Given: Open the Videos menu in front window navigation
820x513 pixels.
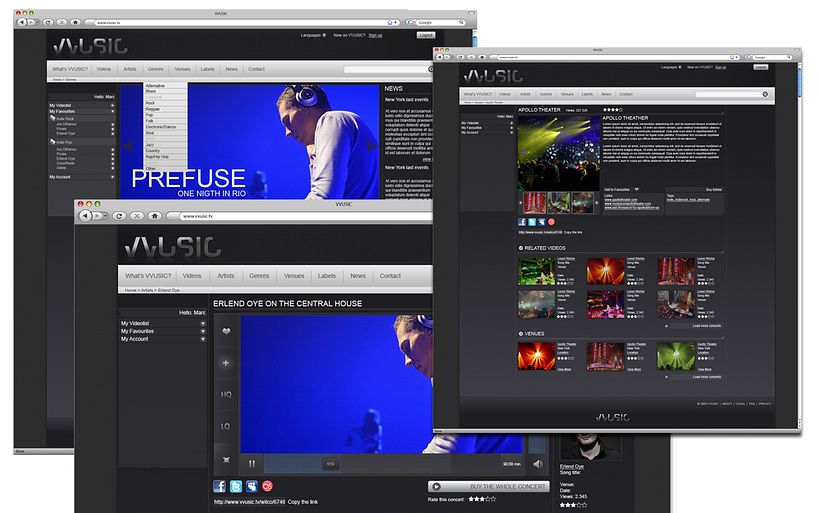Looking at the screenshot, I should 192,276.
